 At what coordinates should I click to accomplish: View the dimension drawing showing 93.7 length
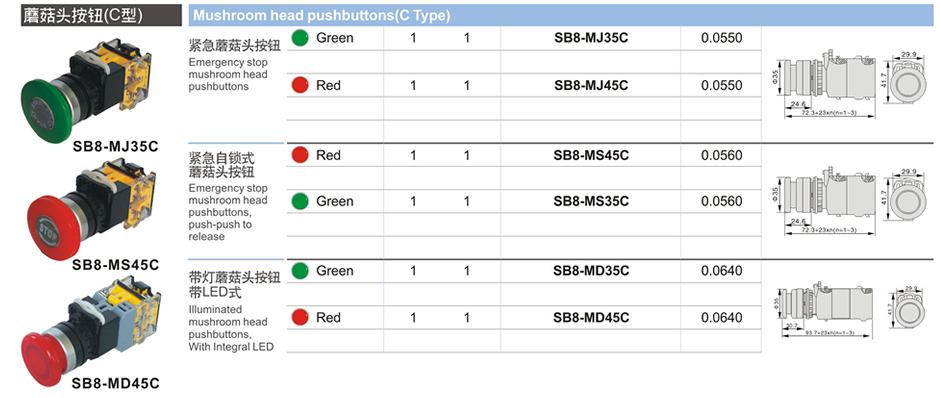(848, 310)
